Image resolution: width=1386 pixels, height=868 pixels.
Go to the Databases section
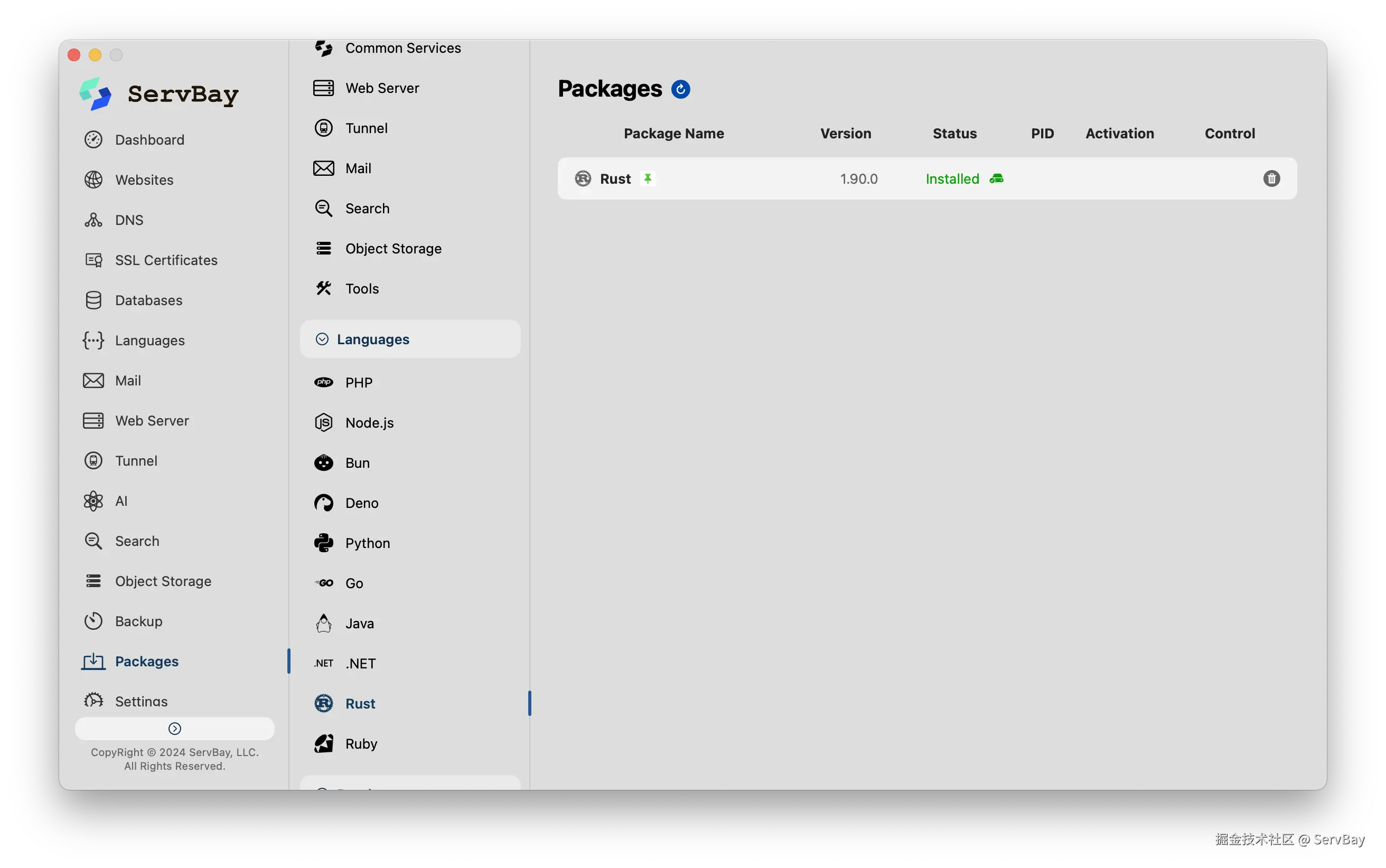[x=148, y=300]
